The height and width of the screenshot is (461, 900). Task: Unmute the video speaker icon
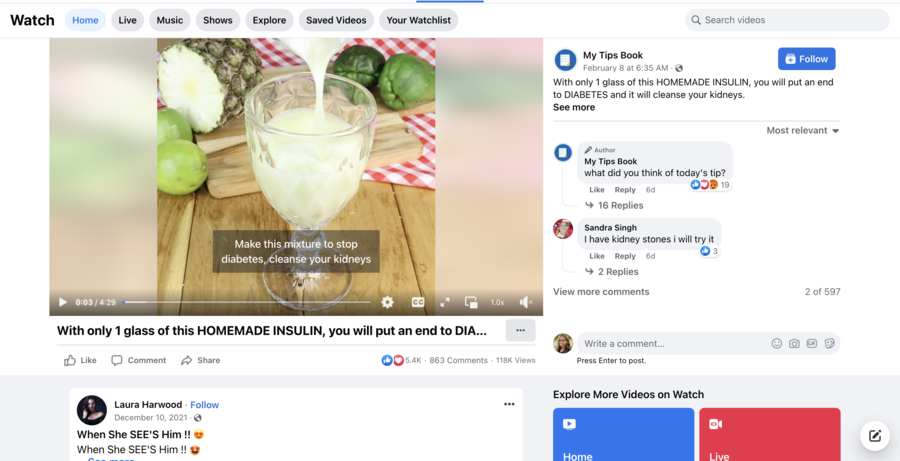pos(526,302)
